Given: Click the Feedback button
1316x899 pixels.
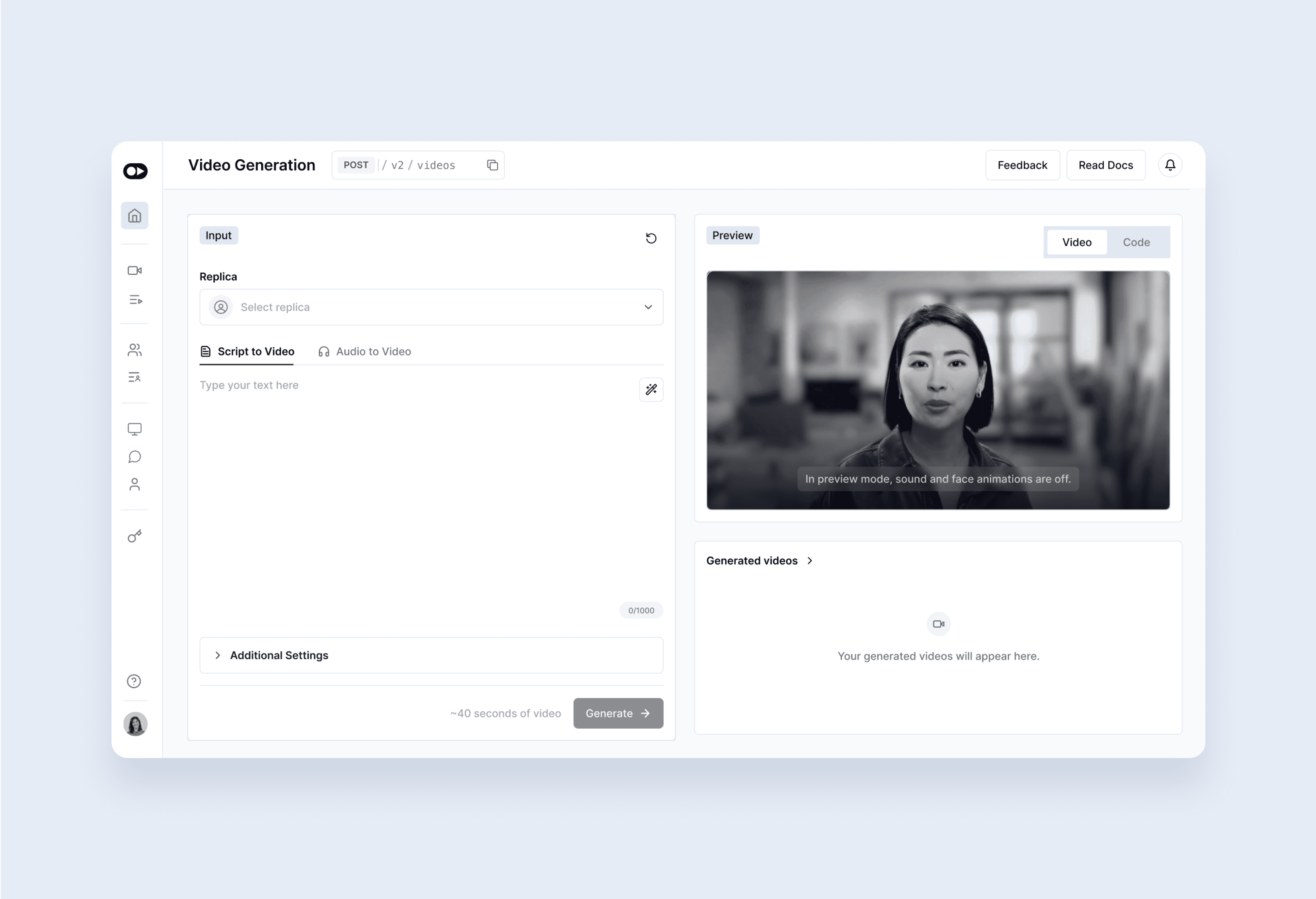Looking at the screenshot, I should (x=1022, y=165).
